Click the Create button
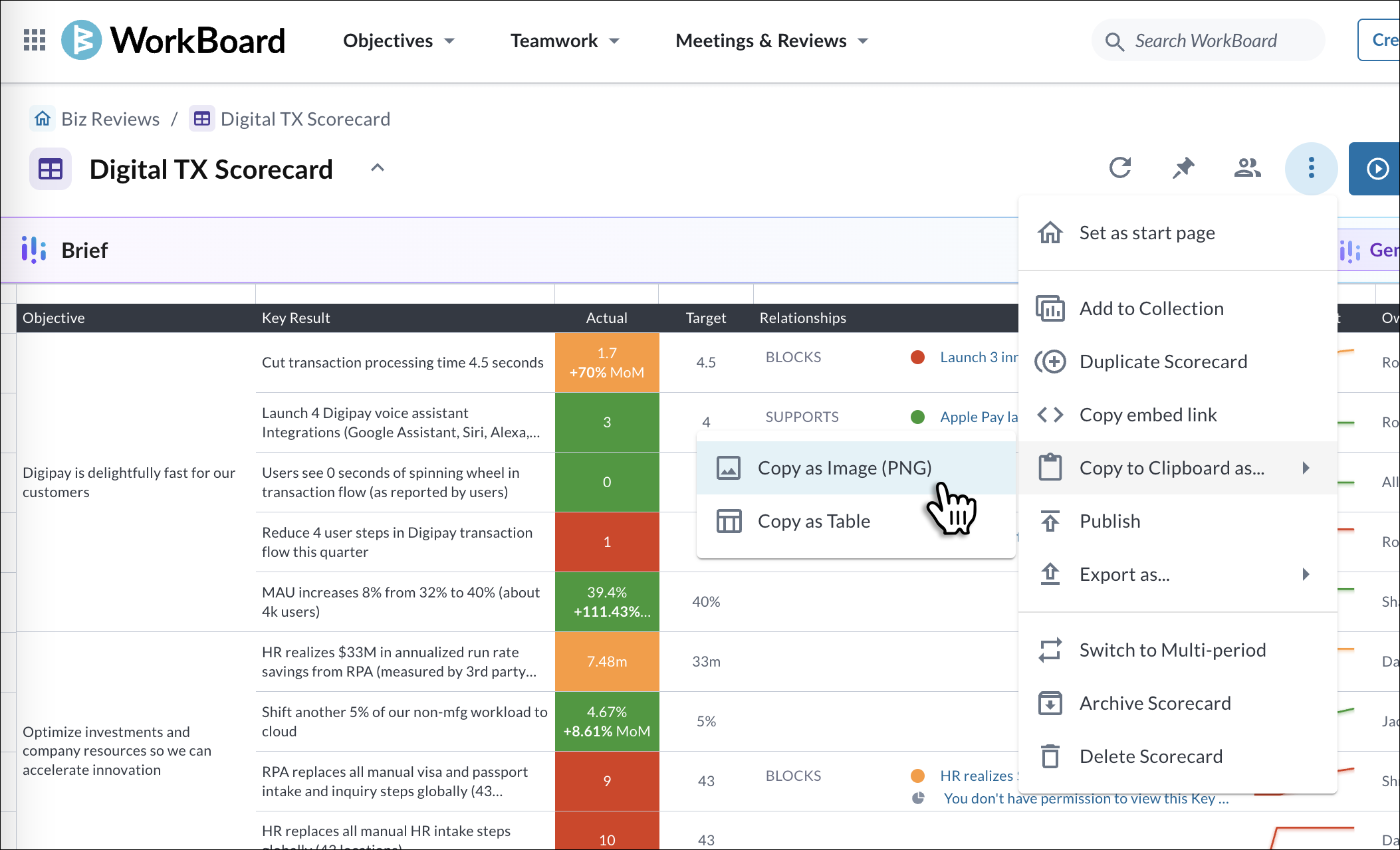 pos(1379,41)
